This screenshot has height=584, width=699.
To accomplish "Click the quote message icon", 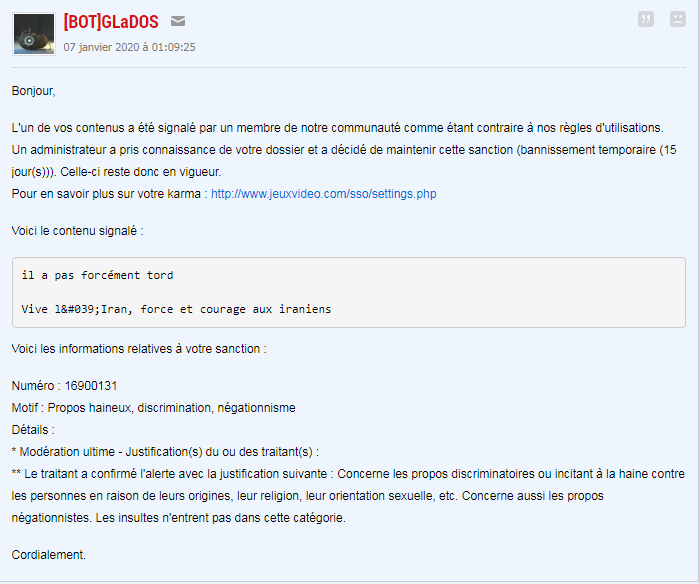I will click(x=646, y=19).
